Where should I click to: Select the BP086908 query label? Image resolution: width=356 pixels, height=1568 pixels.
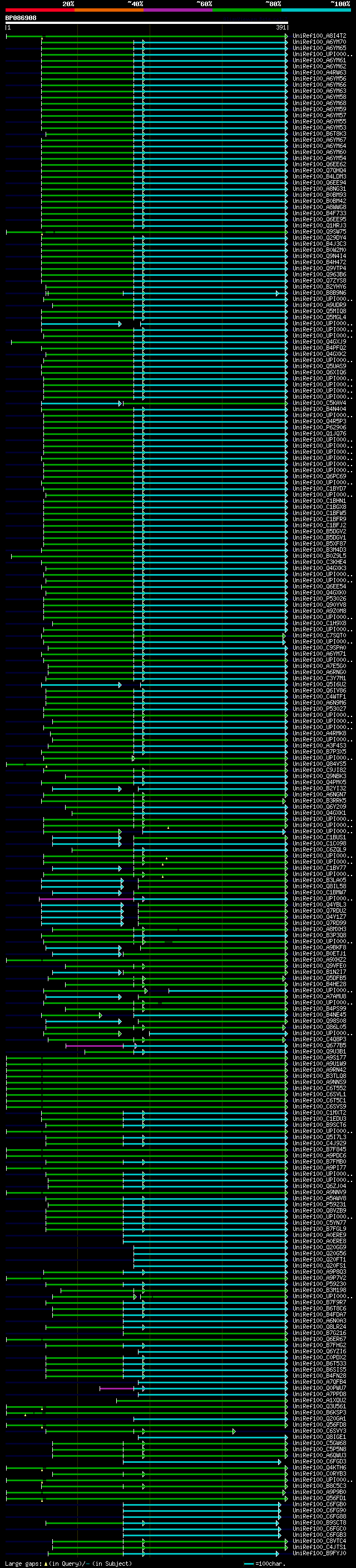(x=21, y=18)
